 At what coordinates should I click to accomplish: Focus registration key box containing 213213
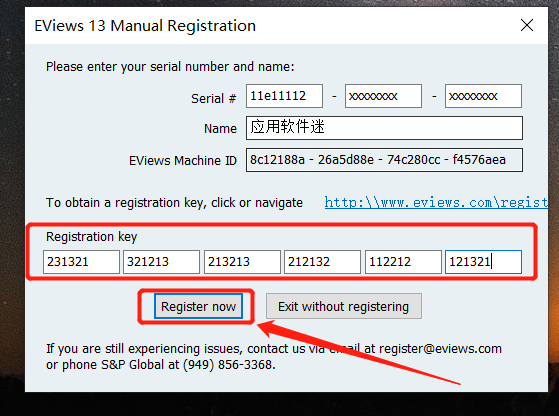tap(242, 262)
